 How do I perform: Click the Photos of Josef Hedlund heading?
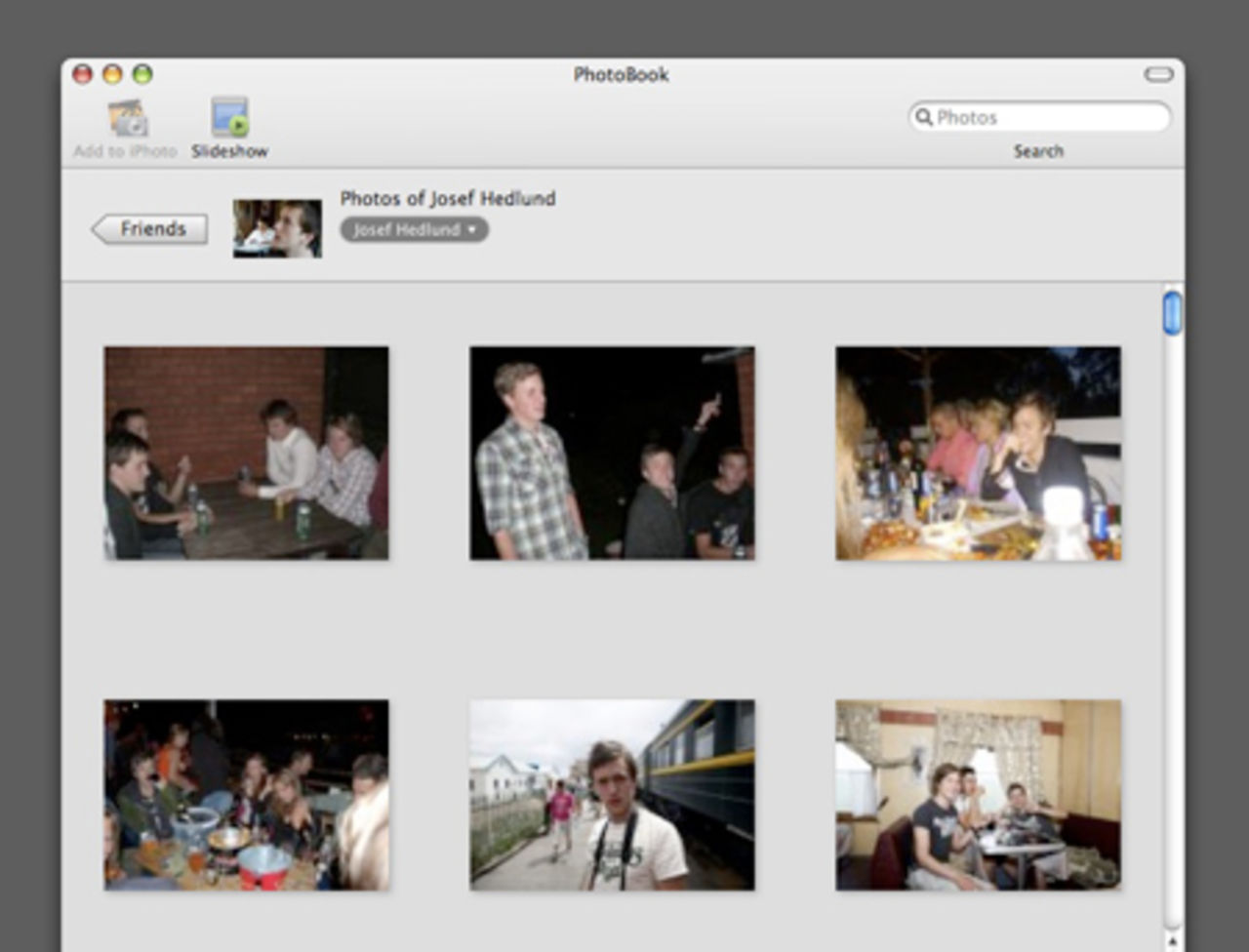(x=448, y=198)
